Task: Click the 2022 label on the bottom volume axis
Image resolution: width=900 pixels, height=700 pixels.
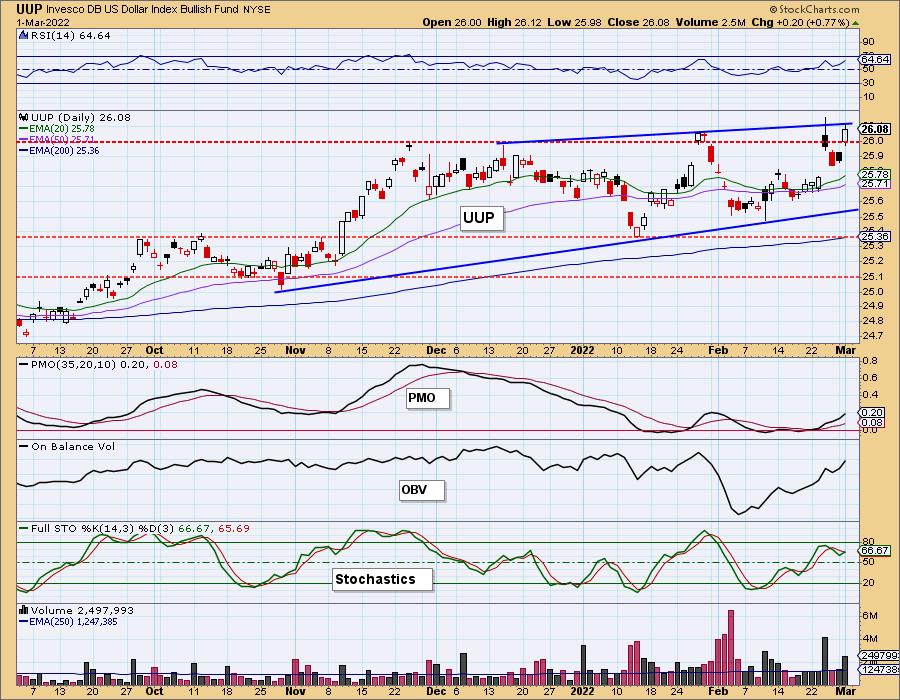Action: (583, 691)
